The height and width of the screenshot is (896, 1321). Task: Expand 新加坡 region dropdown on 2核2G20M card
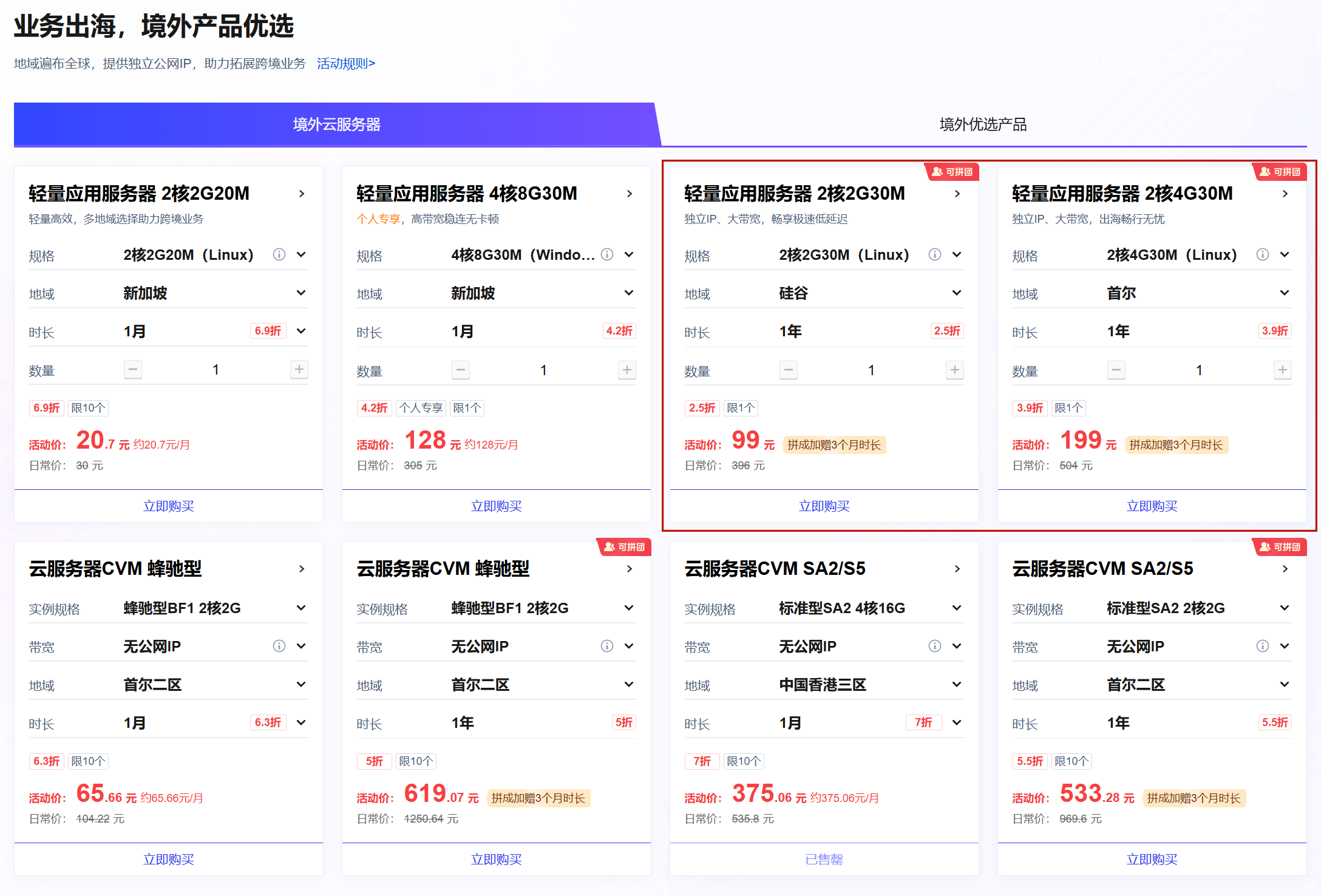(301, 293)
